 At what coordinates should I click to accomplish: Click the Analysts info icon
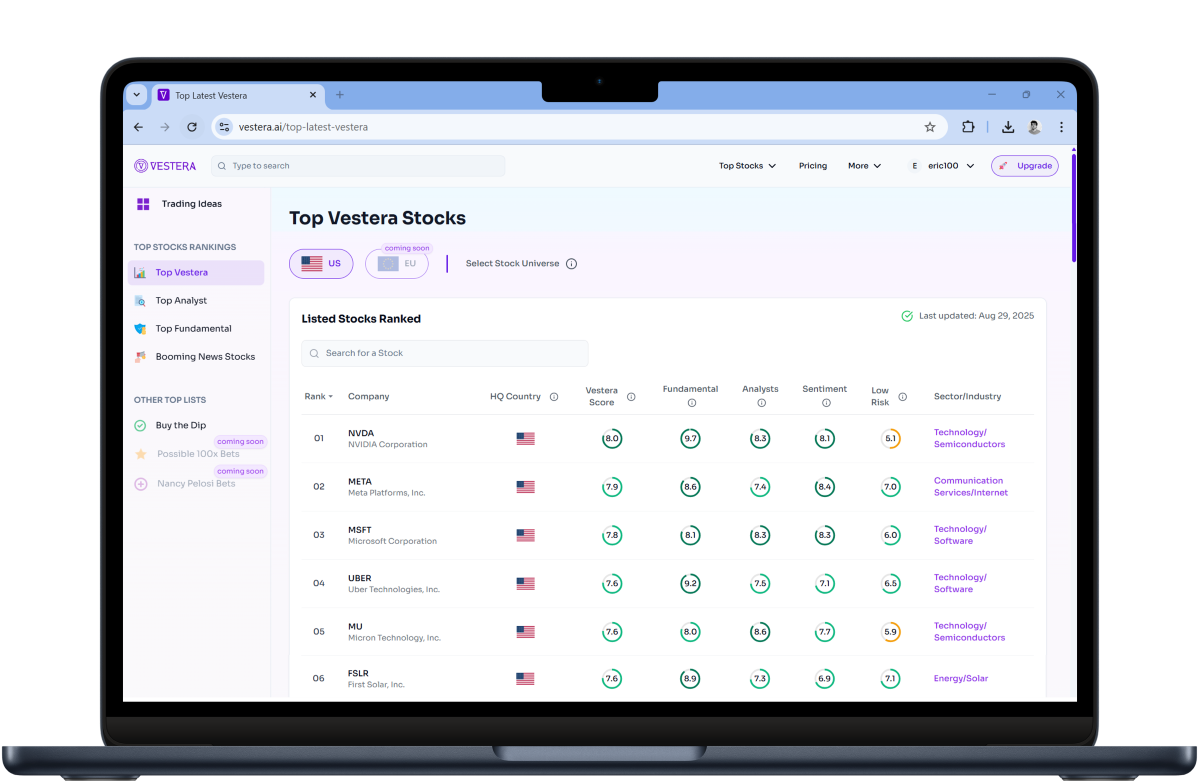[x=761, y=403]
